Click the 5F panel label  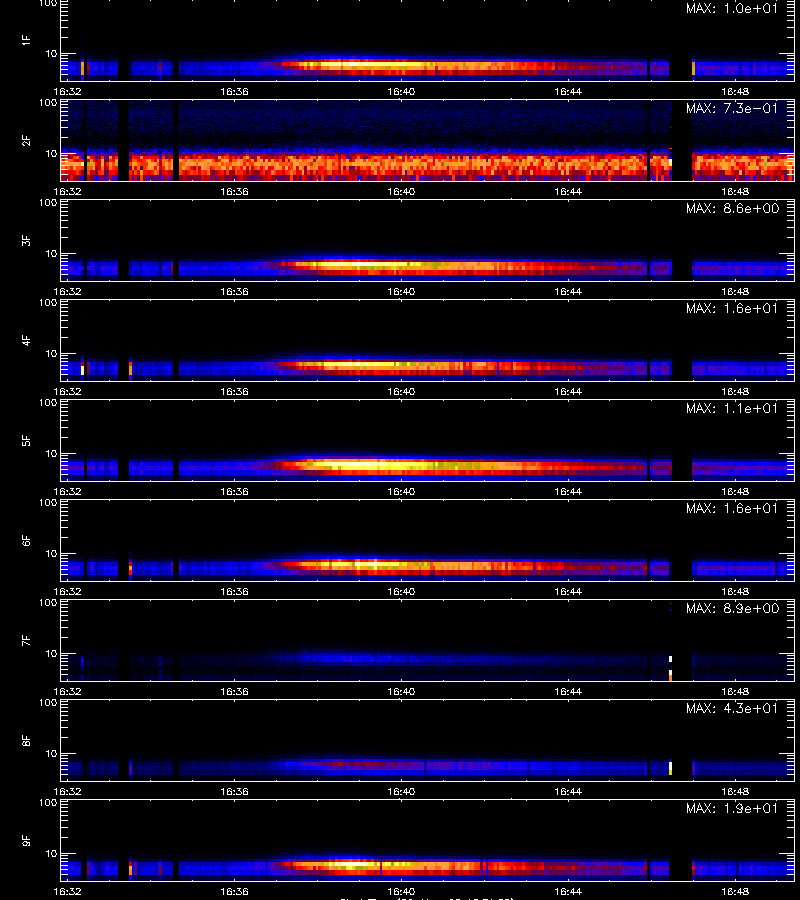point(26,440)
